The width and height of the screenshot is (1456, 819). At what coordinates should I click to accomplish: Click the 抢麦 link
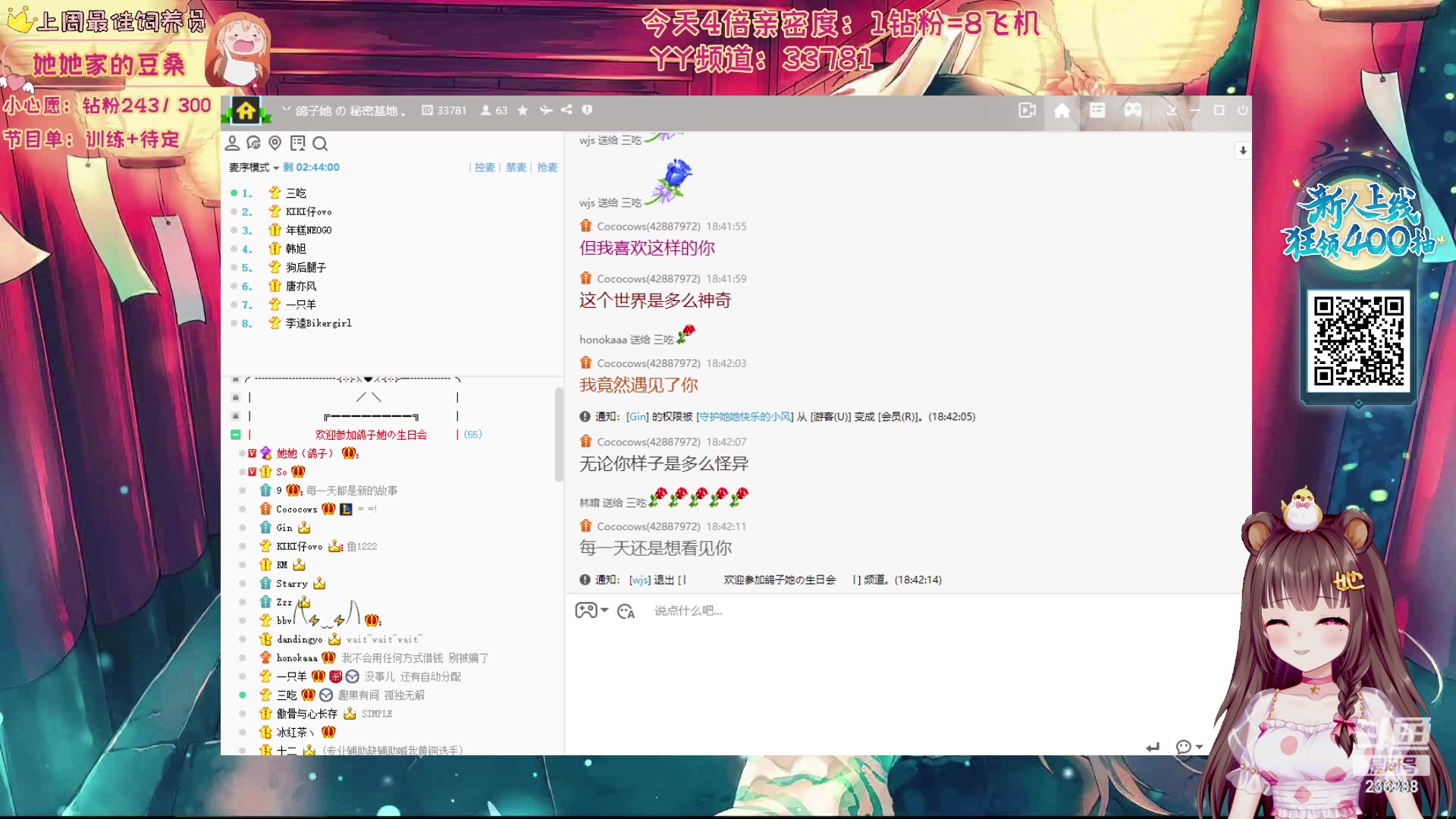pyautogui.click(x=547, y=168)
